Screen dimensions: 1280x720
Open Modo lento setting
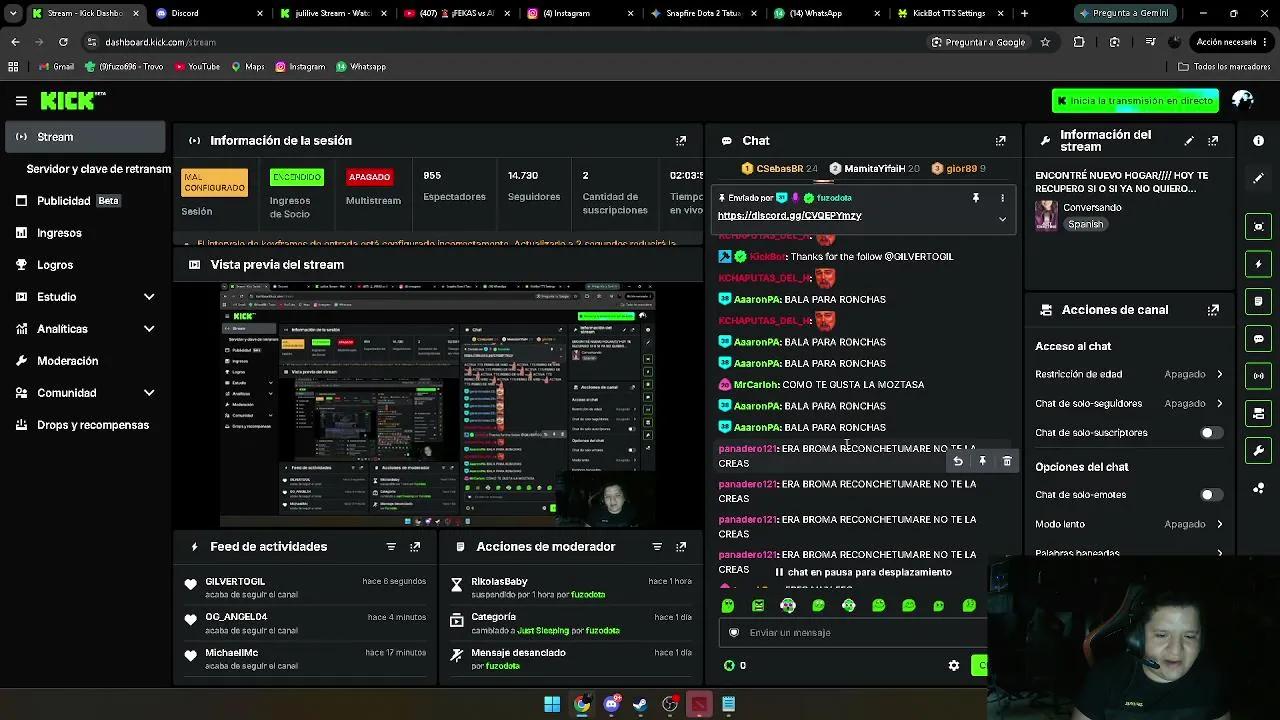(x=1129, y=524)
